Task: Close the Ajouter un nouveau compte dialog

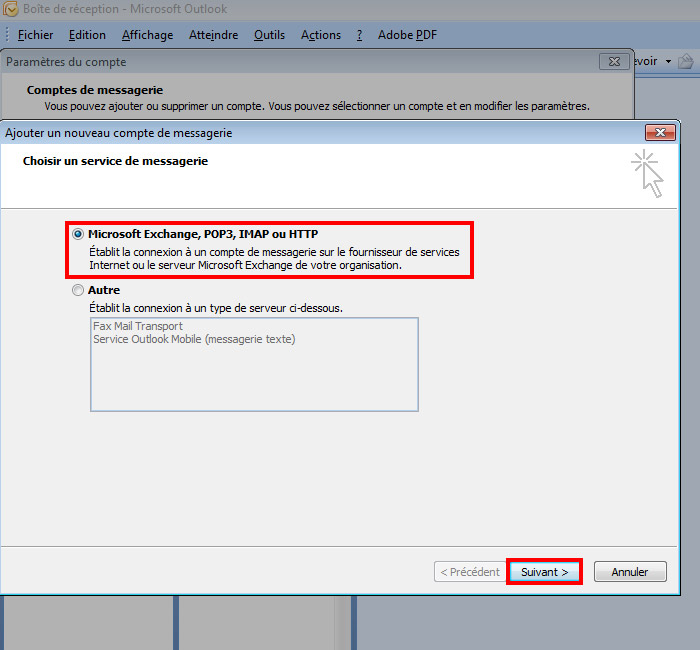Action: coord(660,133)
